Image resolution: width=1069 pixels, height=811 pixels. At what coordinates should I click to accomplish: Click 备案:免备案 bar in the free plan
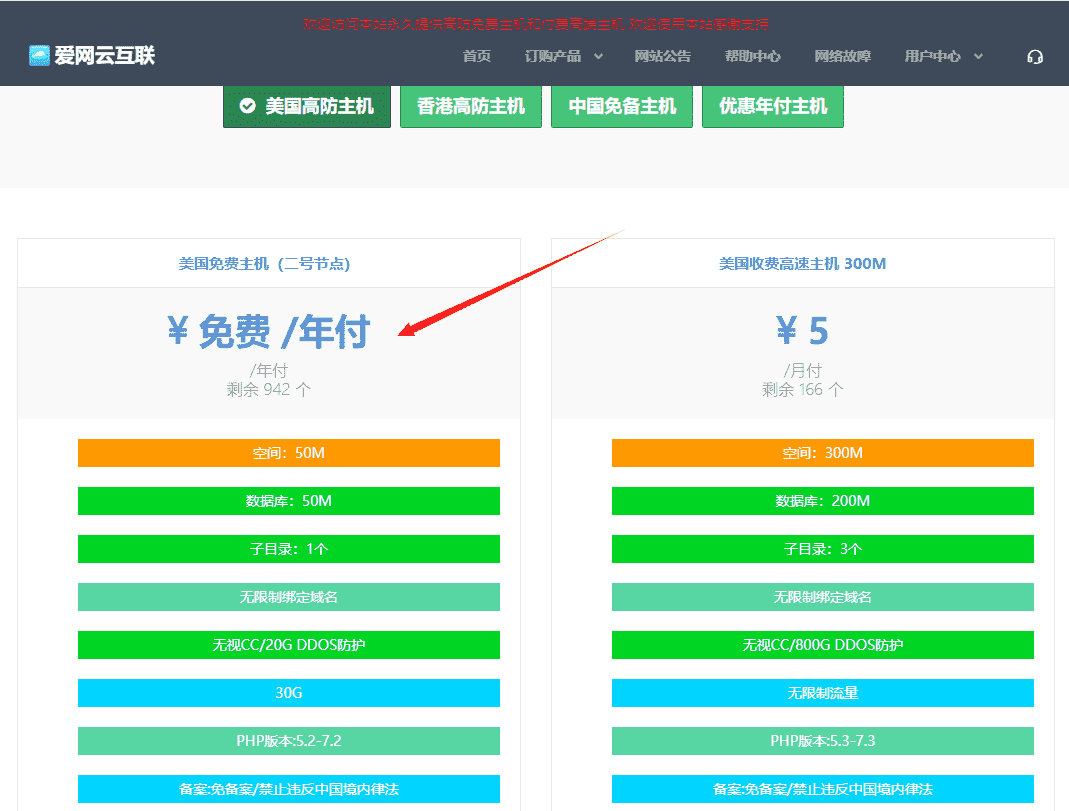[x=288, y=789]
